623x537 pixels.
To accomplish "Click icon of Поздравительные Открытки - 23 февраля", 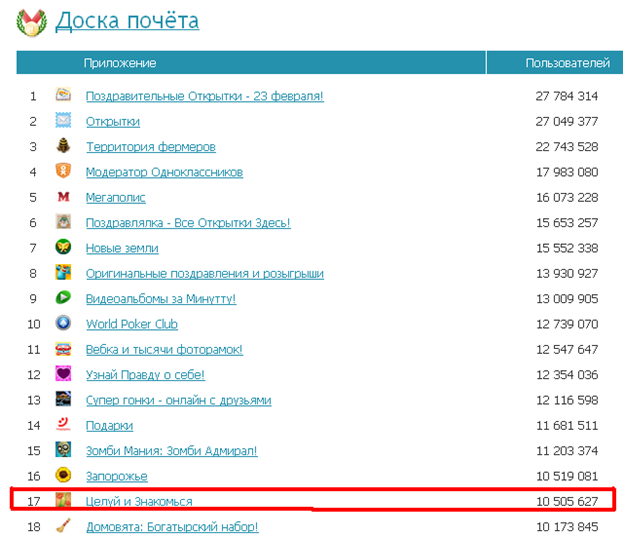I will (63, 95).
